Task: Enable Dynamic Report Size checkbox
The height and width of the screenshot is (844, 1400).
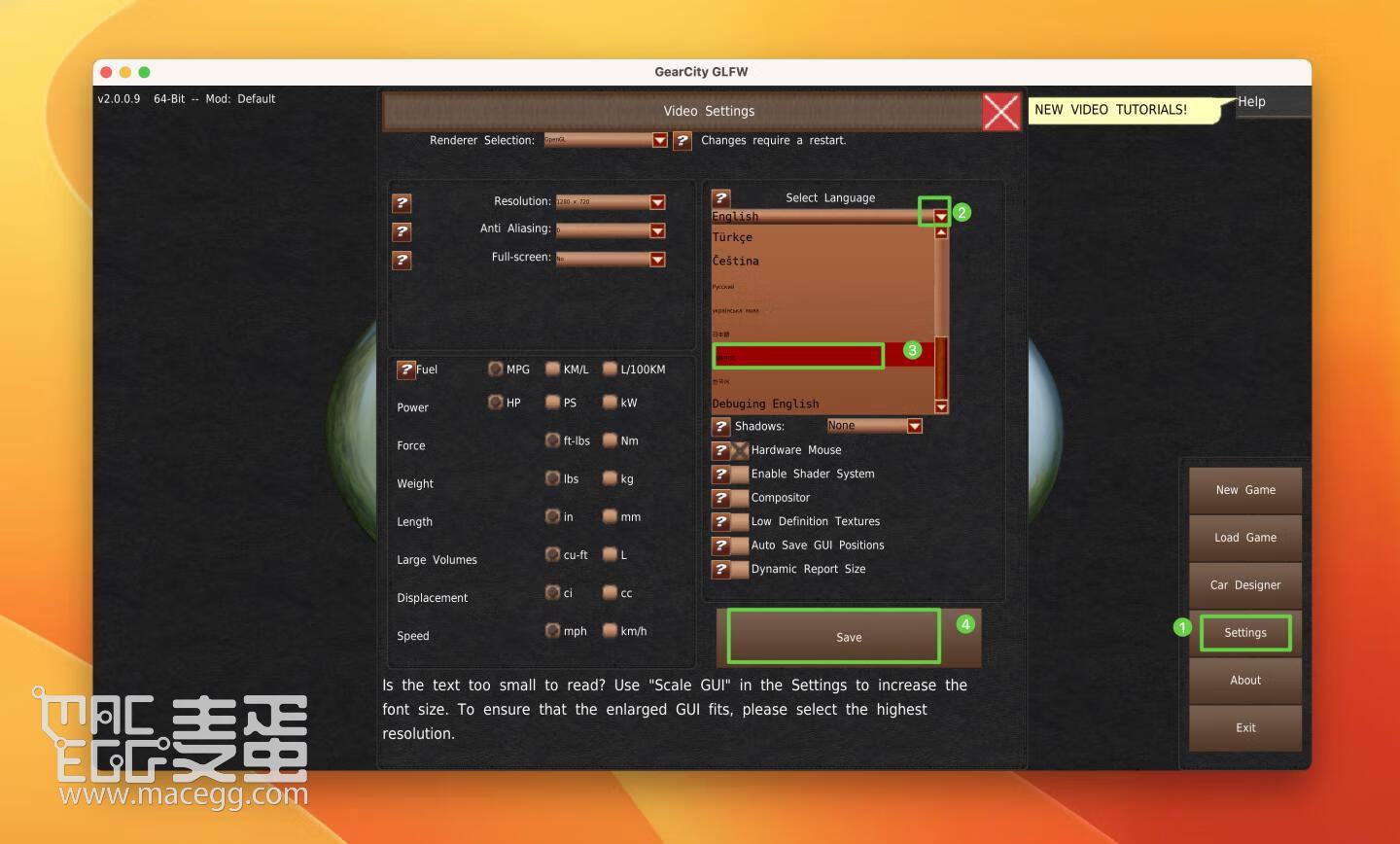Action: point(740,569)
